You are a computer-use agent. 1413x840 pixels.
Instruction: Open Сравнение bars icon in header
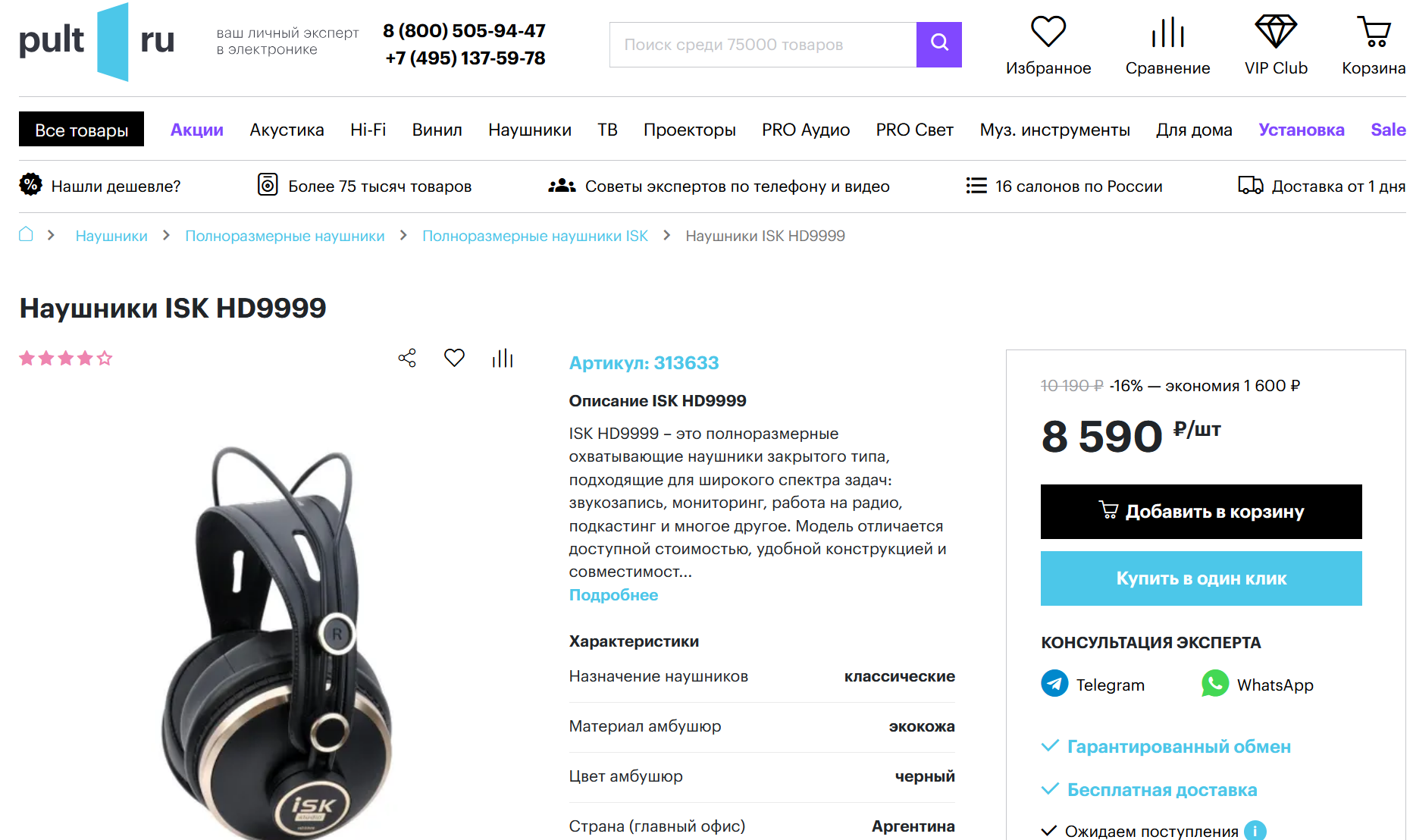click(1167, 32)
